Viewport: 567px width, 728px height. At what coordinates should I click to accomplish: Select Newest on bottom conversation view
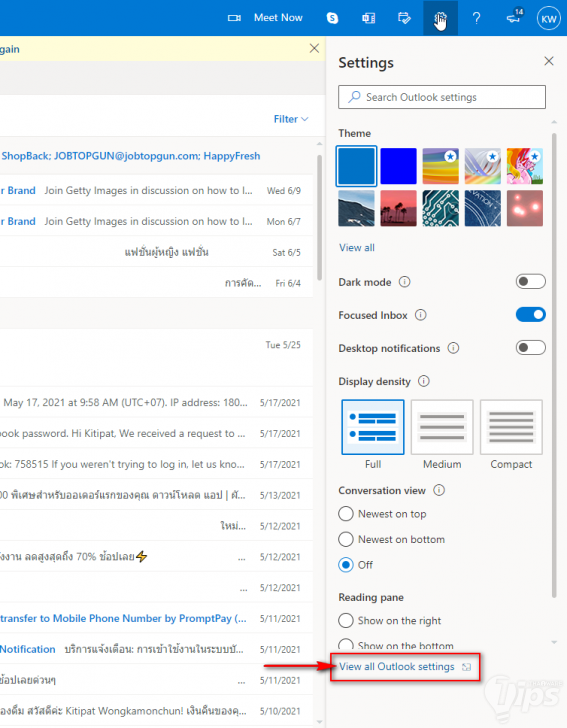pyautogui.click(x=345, y=539)
